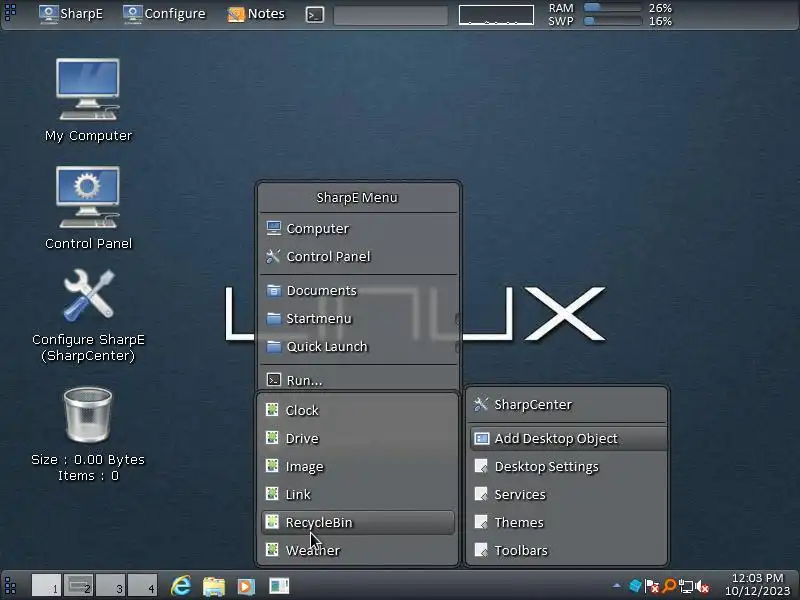Select Run... in SharpE Menu
The width and height of the screenshot is (800, 600).
click(x=359, y=380)
